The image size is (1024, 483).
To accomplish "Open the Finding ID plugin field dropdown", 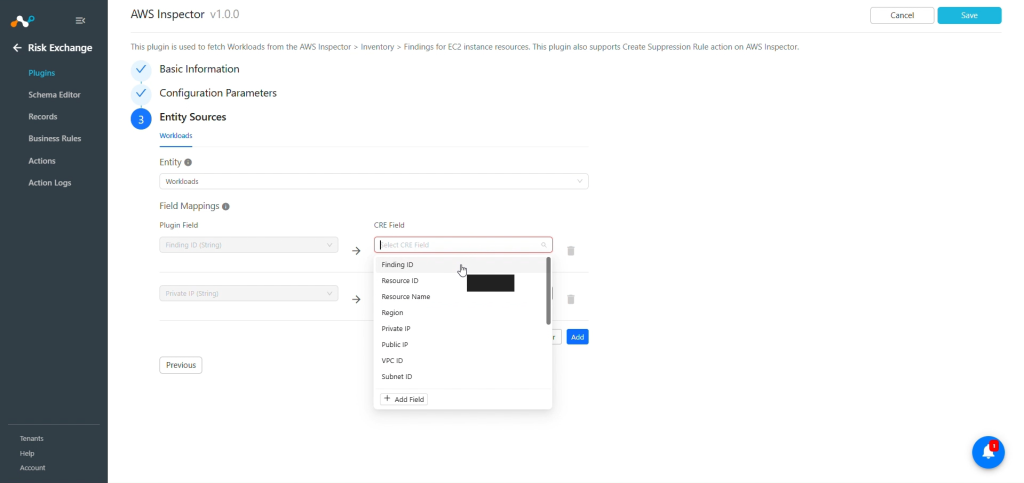I will [x=249, y=245].
